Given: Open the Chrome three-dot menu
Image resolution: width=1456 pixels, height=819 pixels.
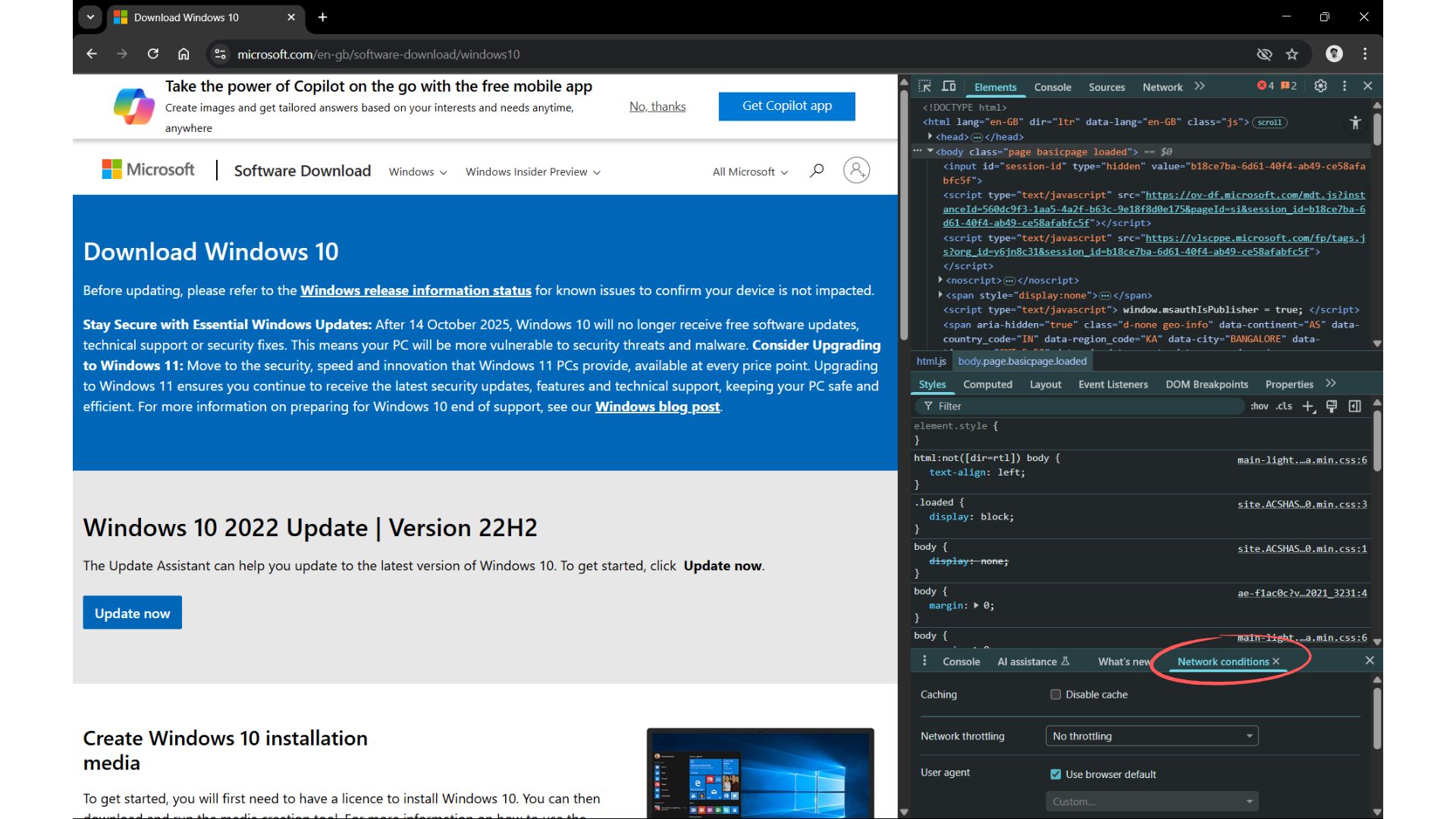Looking at the screenshot, I should pos(1365,54).
